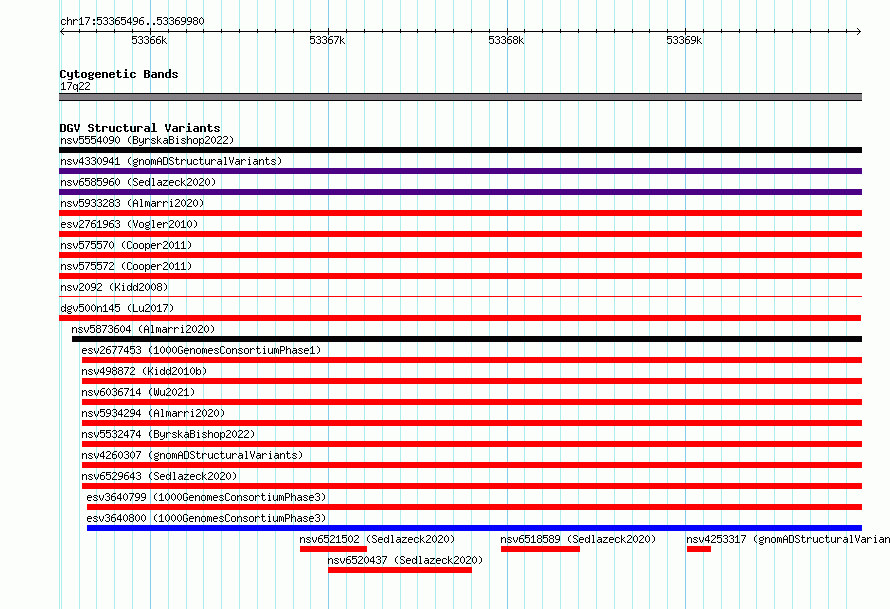Click the 53368k ruler tick label
Image resolution: width=890 pixels, height=609 pixels.
[x=506, y=40]
